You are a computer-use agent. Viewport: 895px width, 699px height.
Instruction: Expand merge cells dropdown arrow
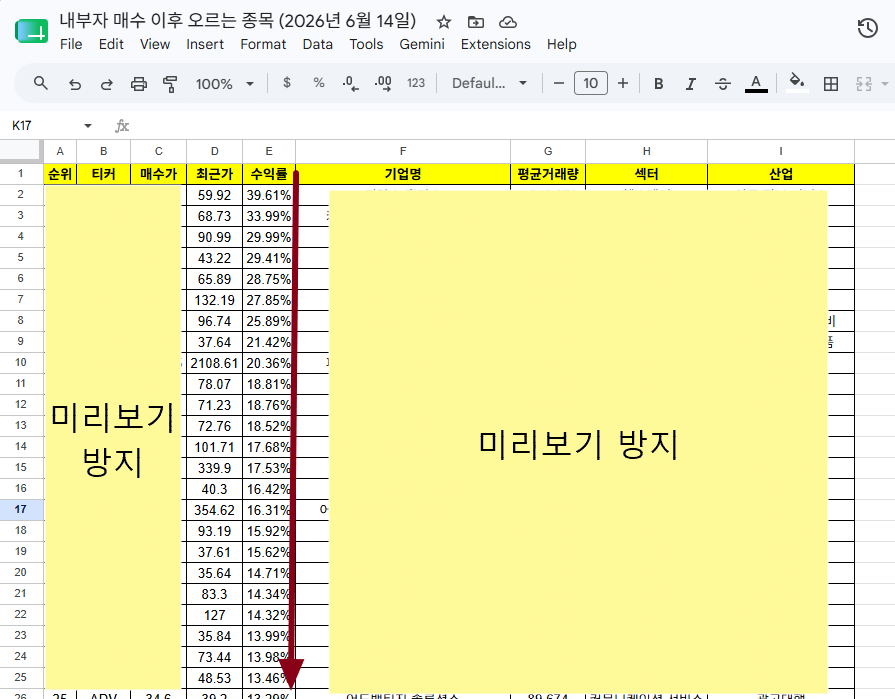(x=885, y=84)
